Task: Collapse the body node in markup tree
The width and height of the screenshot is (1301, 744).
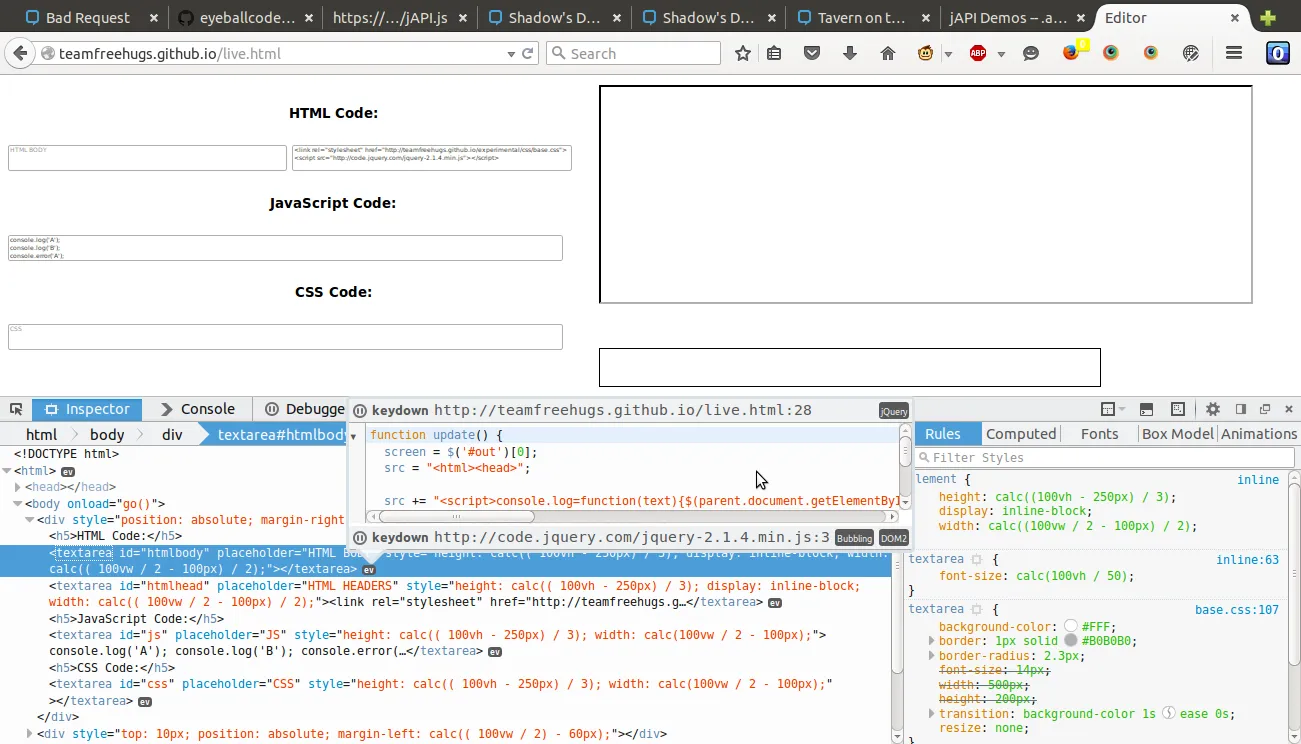Action: (x=18, y=504)
